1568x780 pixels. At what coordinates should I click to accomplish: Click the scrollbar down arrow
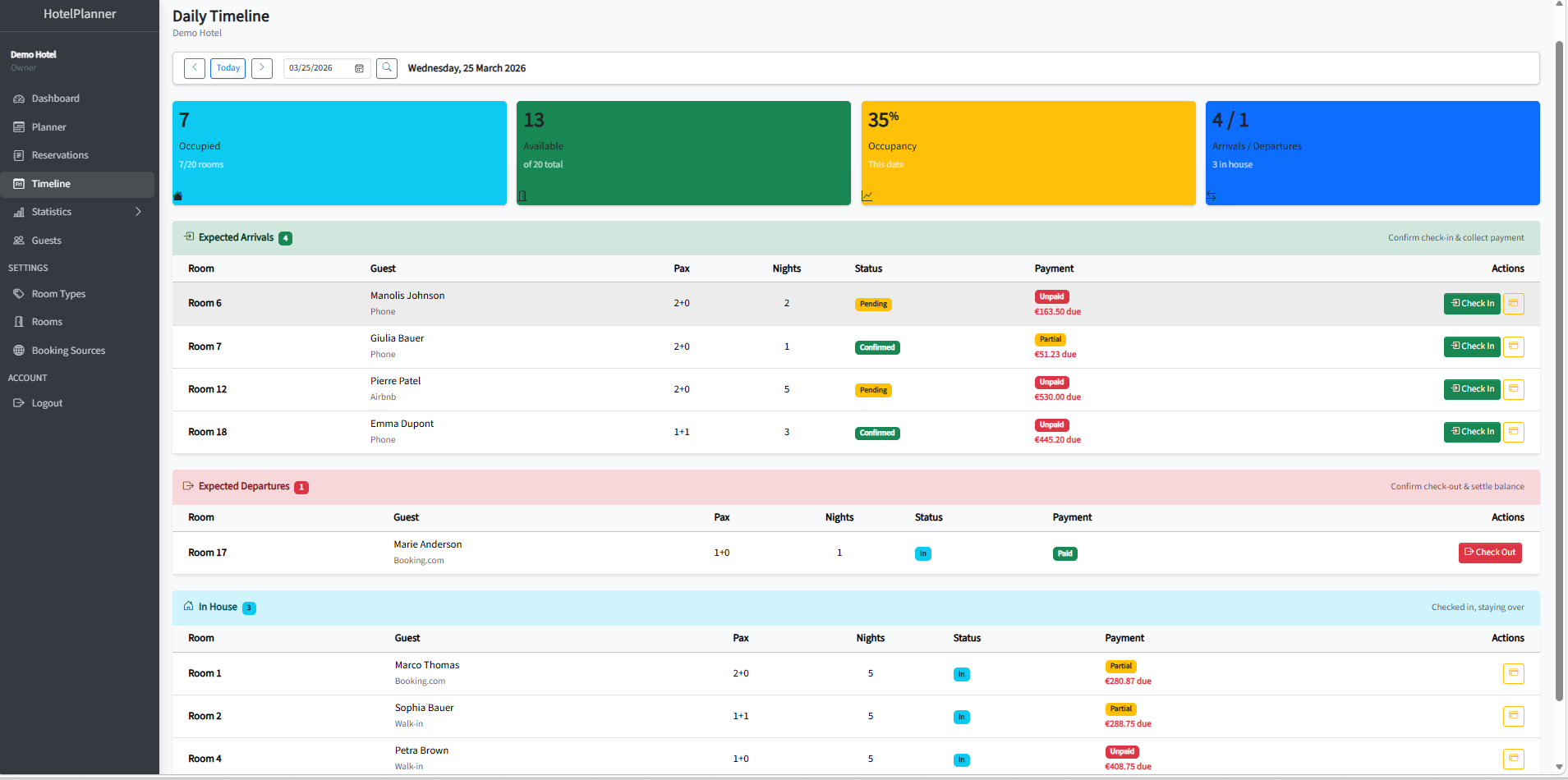pyautogui.click(x=1559, y=768)
